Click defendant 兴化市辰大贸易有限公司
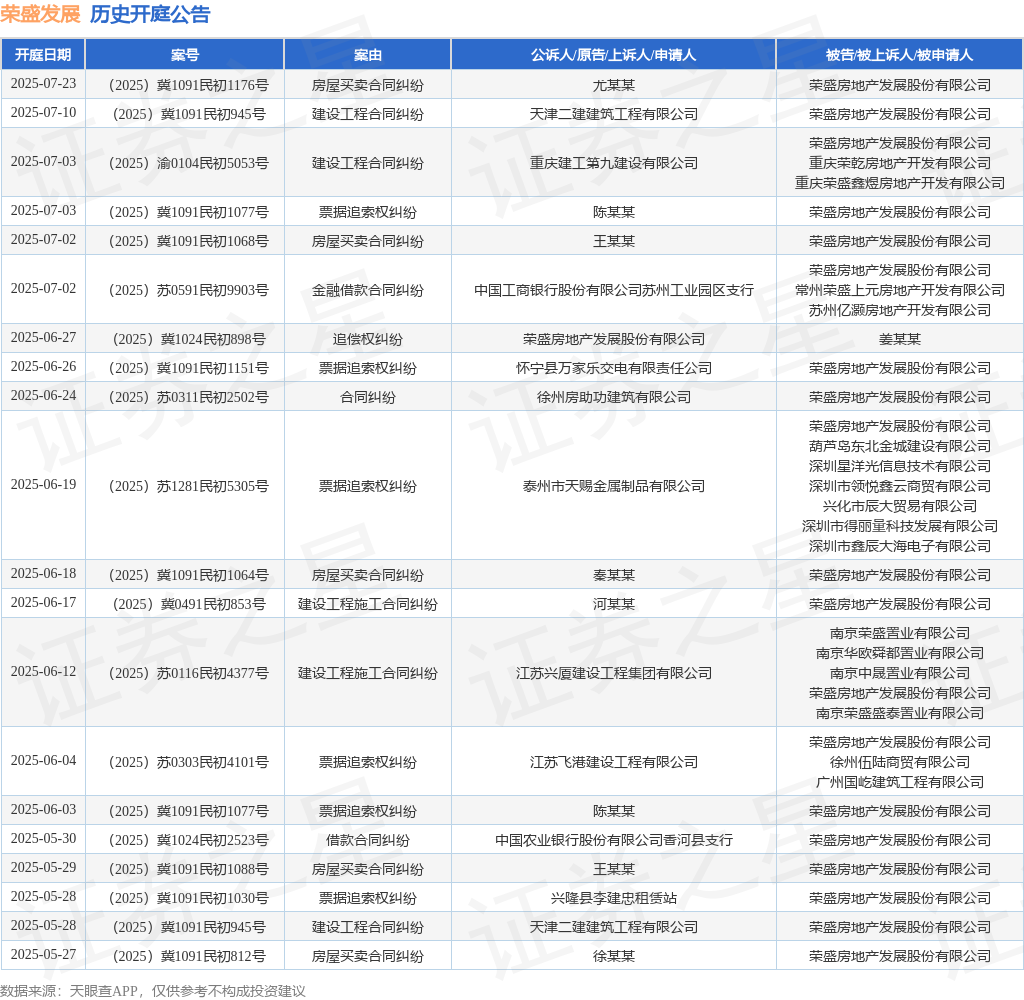 click(x=899, y=506)
